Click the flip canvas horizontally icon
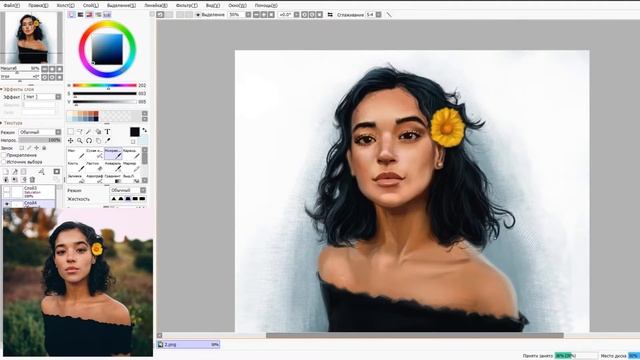The height and width of the screenshot is (360, 640). (x=330, y=15)
